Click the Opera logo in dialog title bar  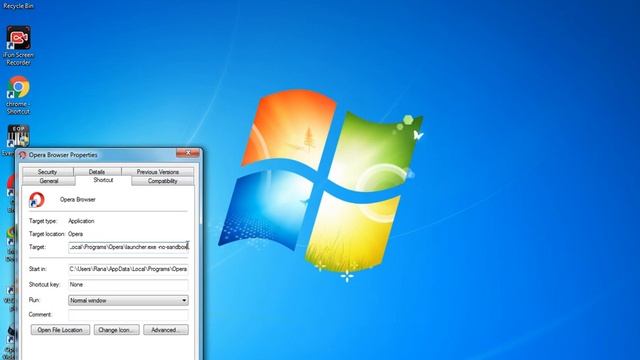click(x=23, y=155)
